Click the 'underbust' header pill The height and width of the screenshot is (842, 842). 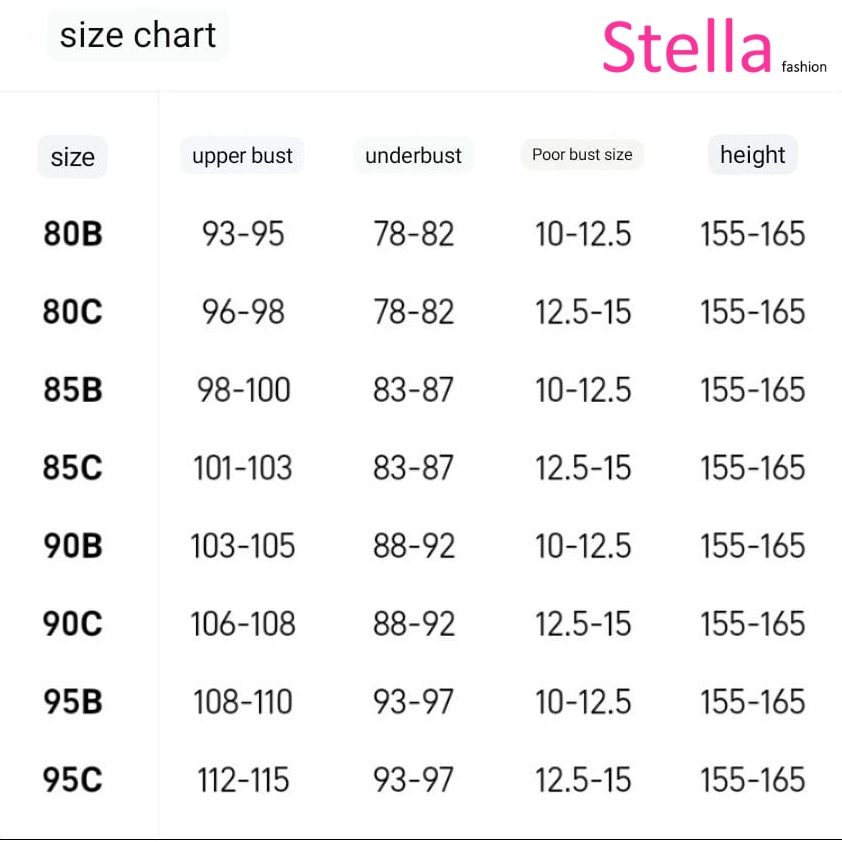click(413, 156)
